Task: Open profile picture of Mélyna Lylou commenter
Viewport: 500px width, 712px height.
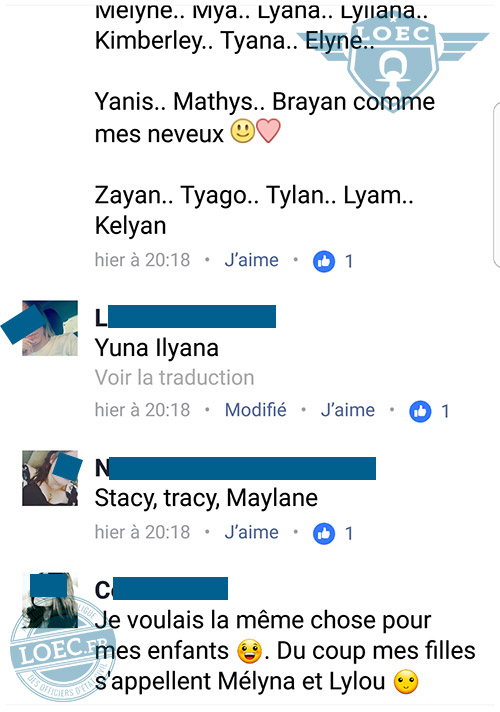Action: (50, 600)
